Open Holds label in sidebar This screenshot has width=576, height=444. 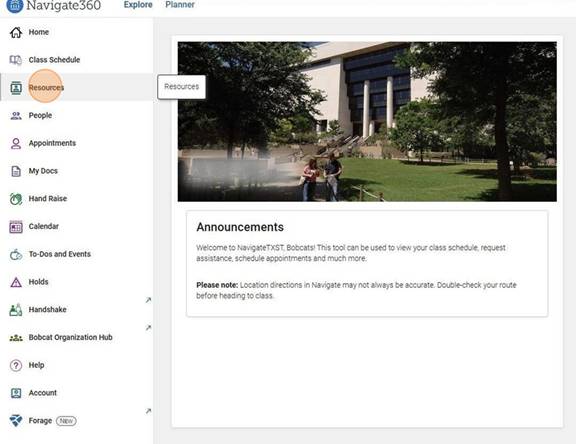(x=39, y=282)
